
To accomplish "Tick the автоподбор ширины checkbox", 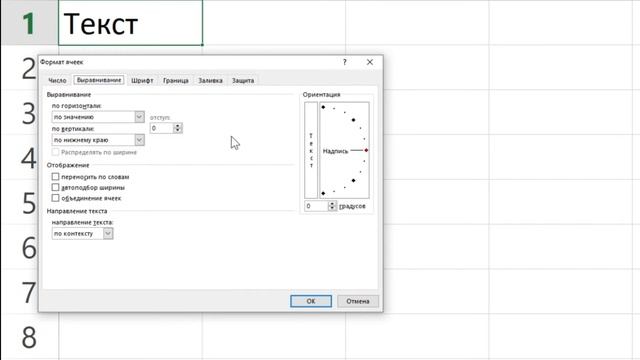I will tap(56, 187).
